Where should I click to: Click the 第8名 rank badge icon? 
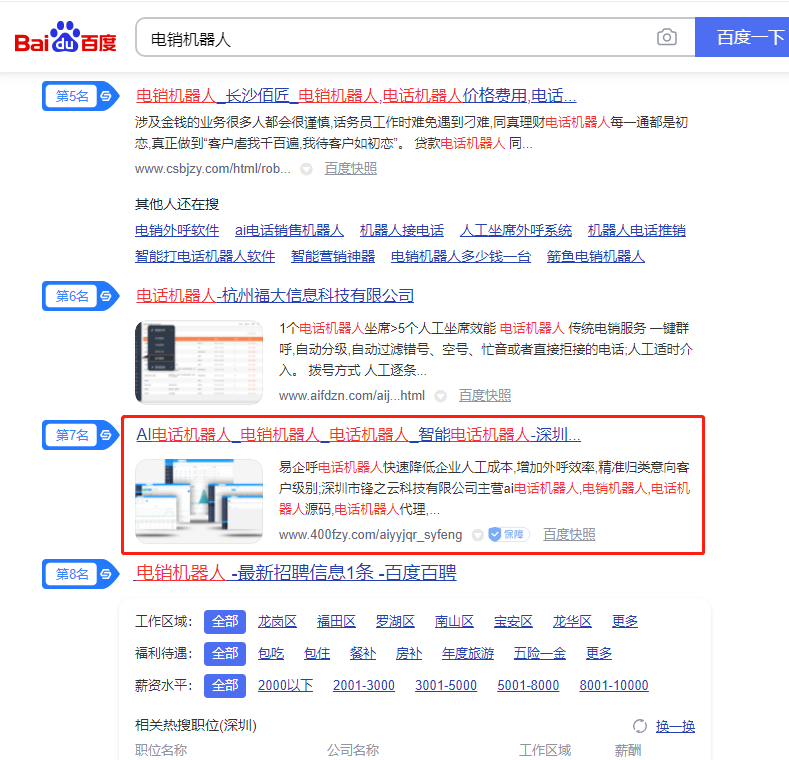pos(81,574)
